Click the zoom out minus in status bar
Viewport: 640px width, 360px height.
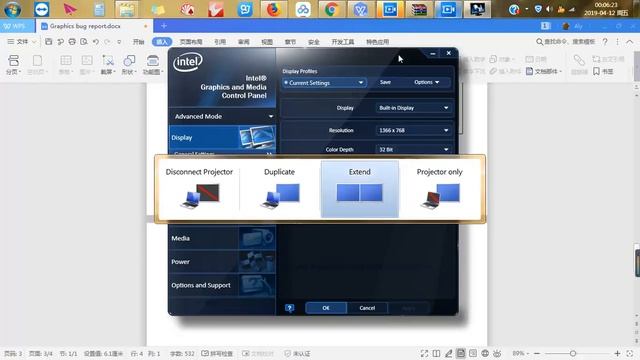pyautogui.click(x=537, y=353)
